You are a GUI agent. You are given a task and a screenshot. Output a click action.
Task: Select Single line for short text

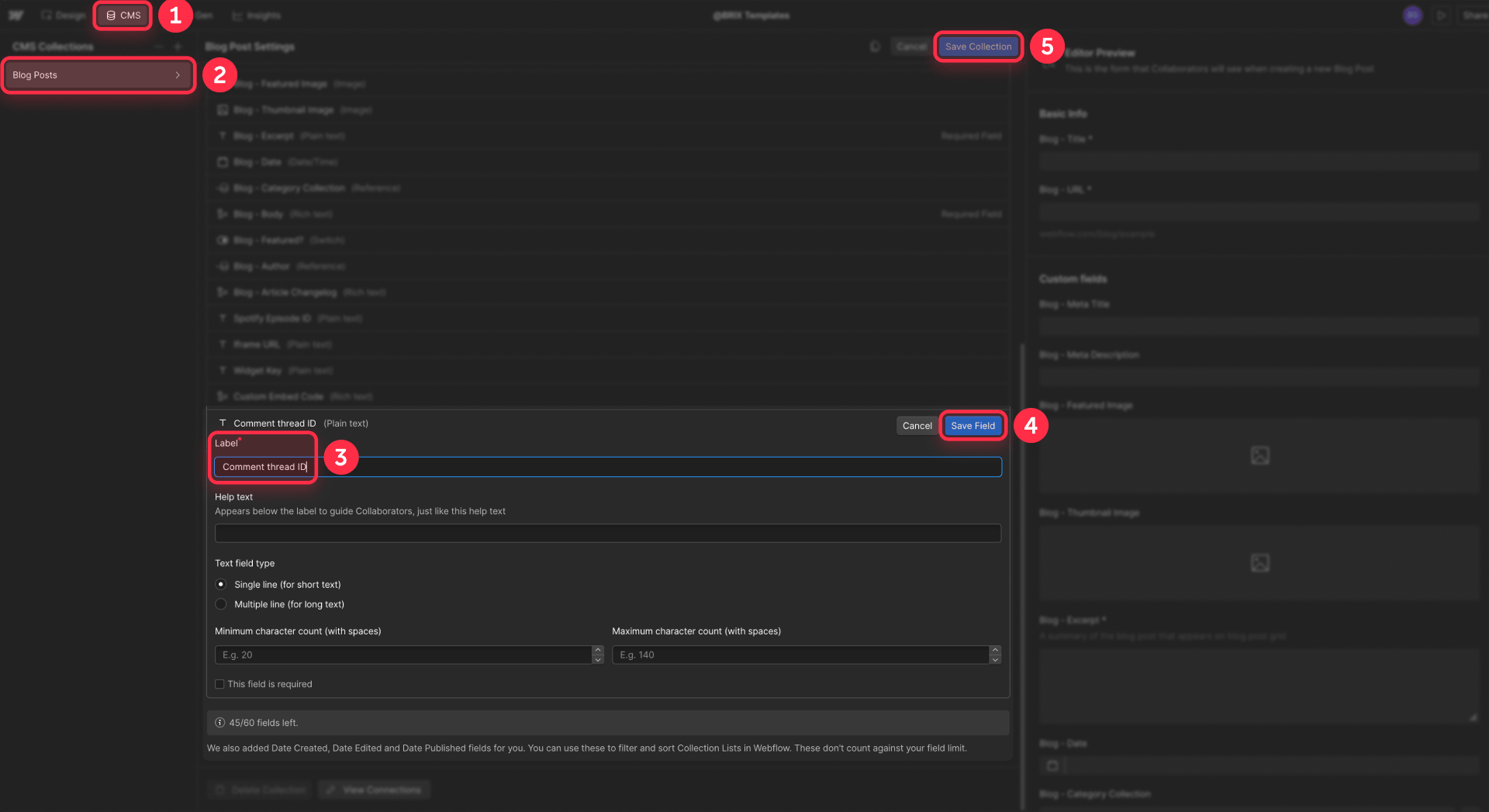click(x=220, y=584)
